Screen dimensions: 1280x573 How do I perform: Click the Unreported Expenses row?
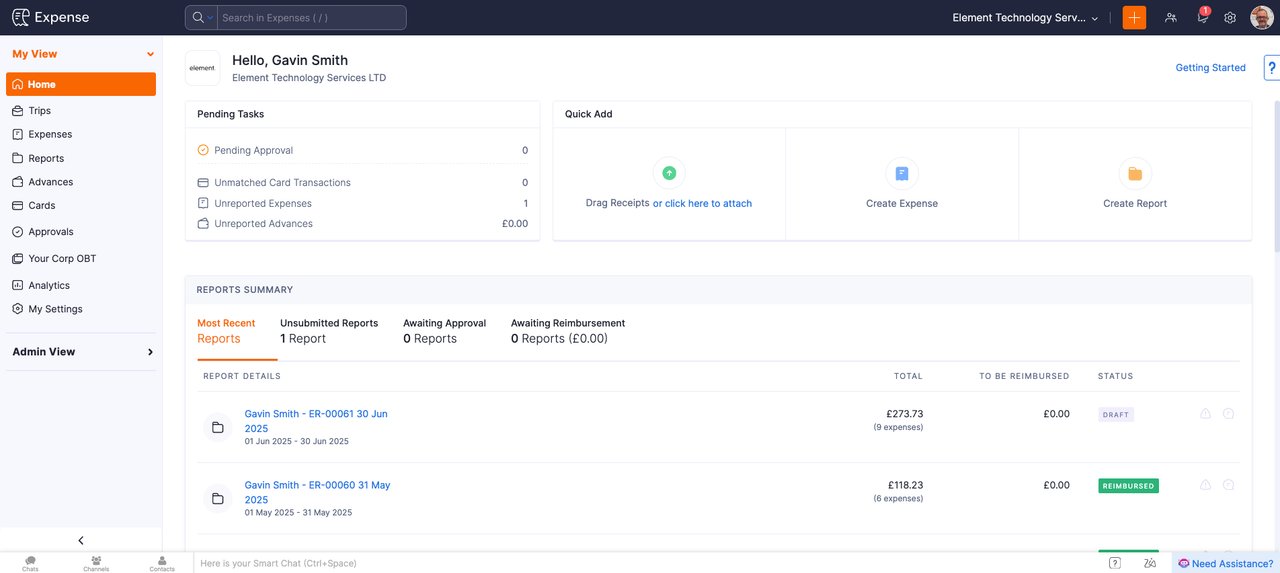(x=363, y=203)
